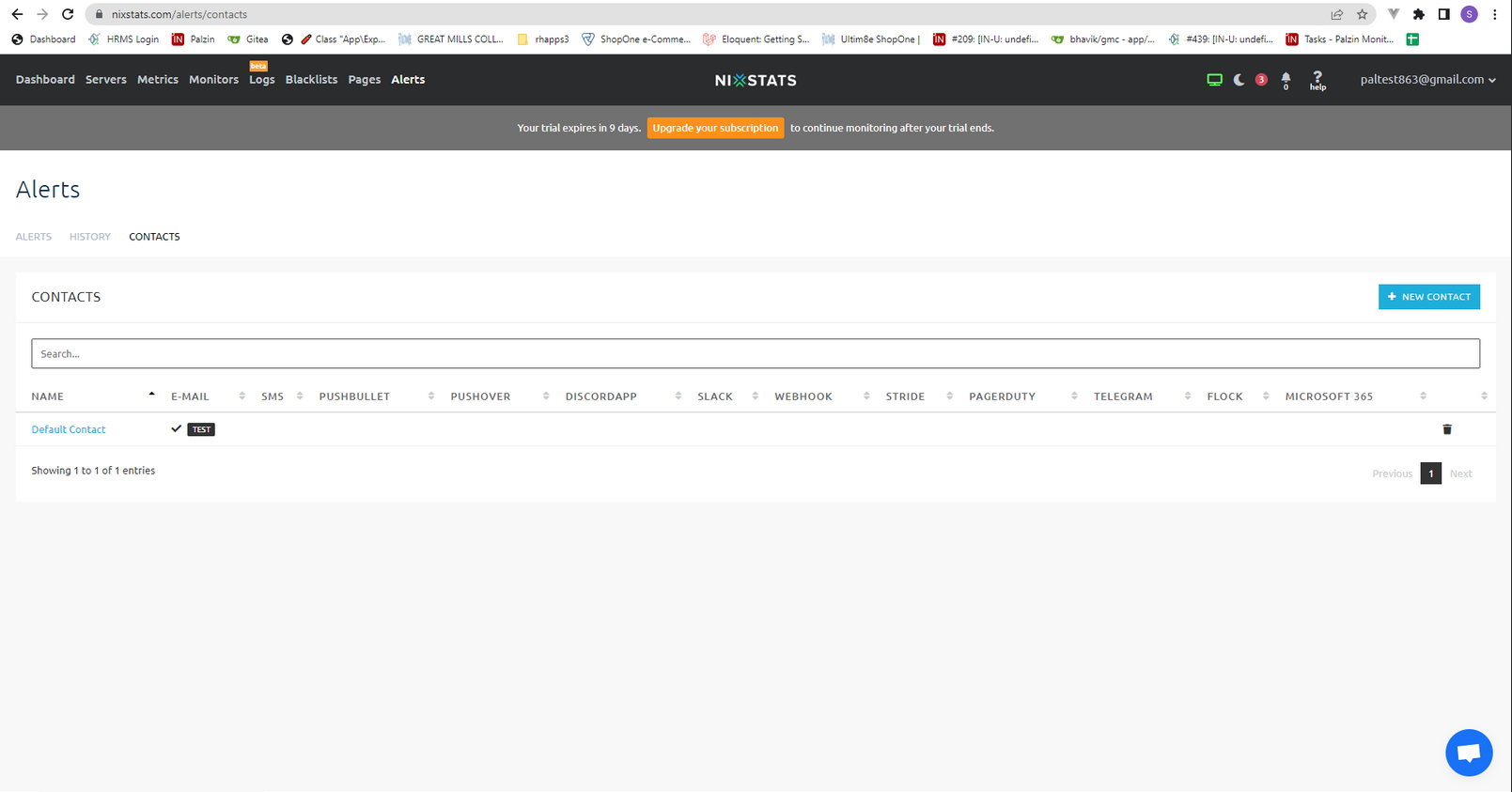1512x792 pixels.
Task: Sort contacts by Name column arrow
Action: click(151, 395)
